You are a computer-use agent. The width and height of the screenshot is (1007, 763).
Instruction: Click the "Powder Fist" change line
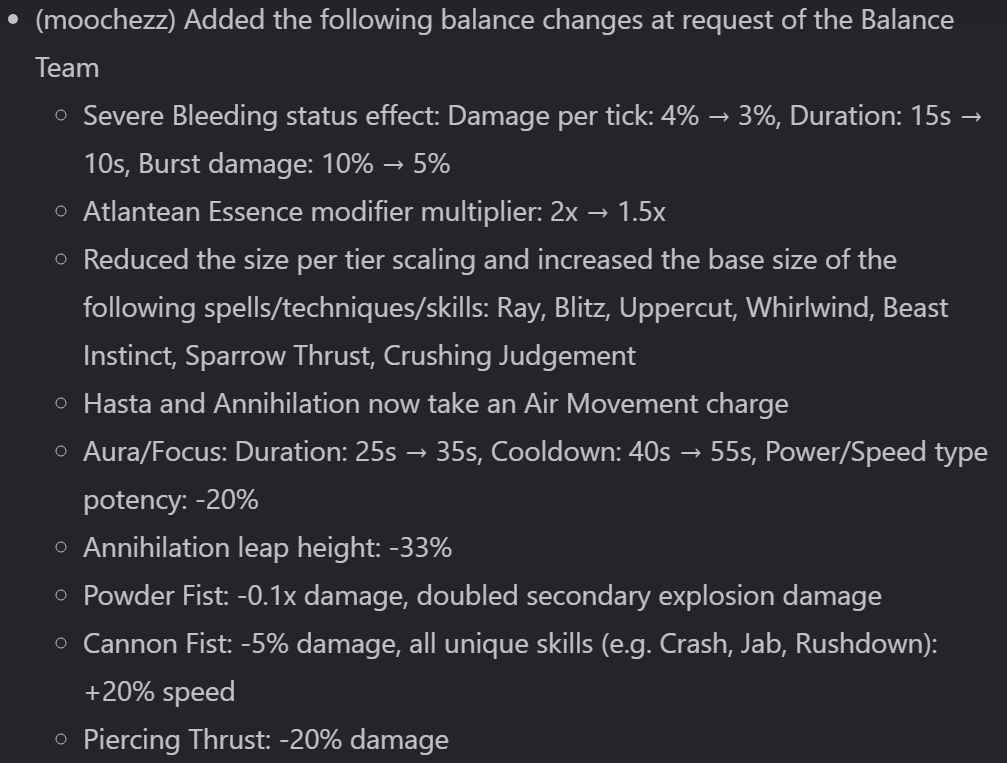click(482, 596)
